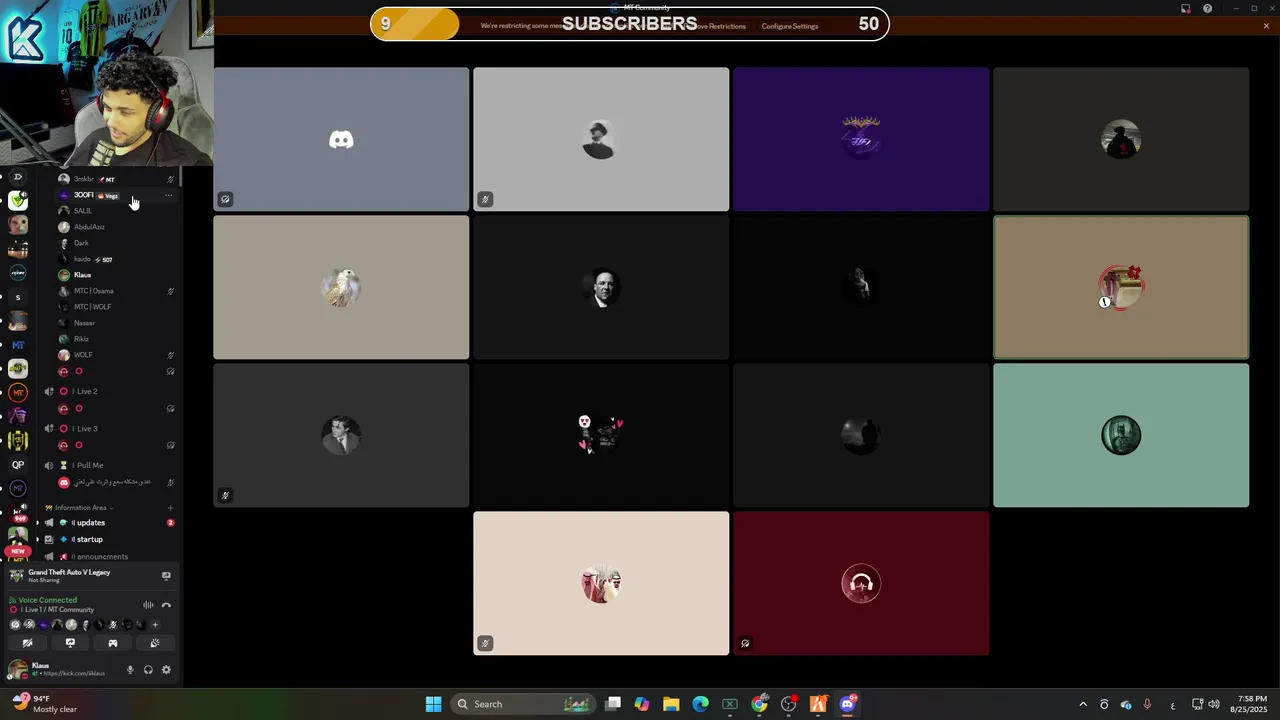1280x720 pixels.
Task: Open Discord help icon in title bar
Action: 1207,8
